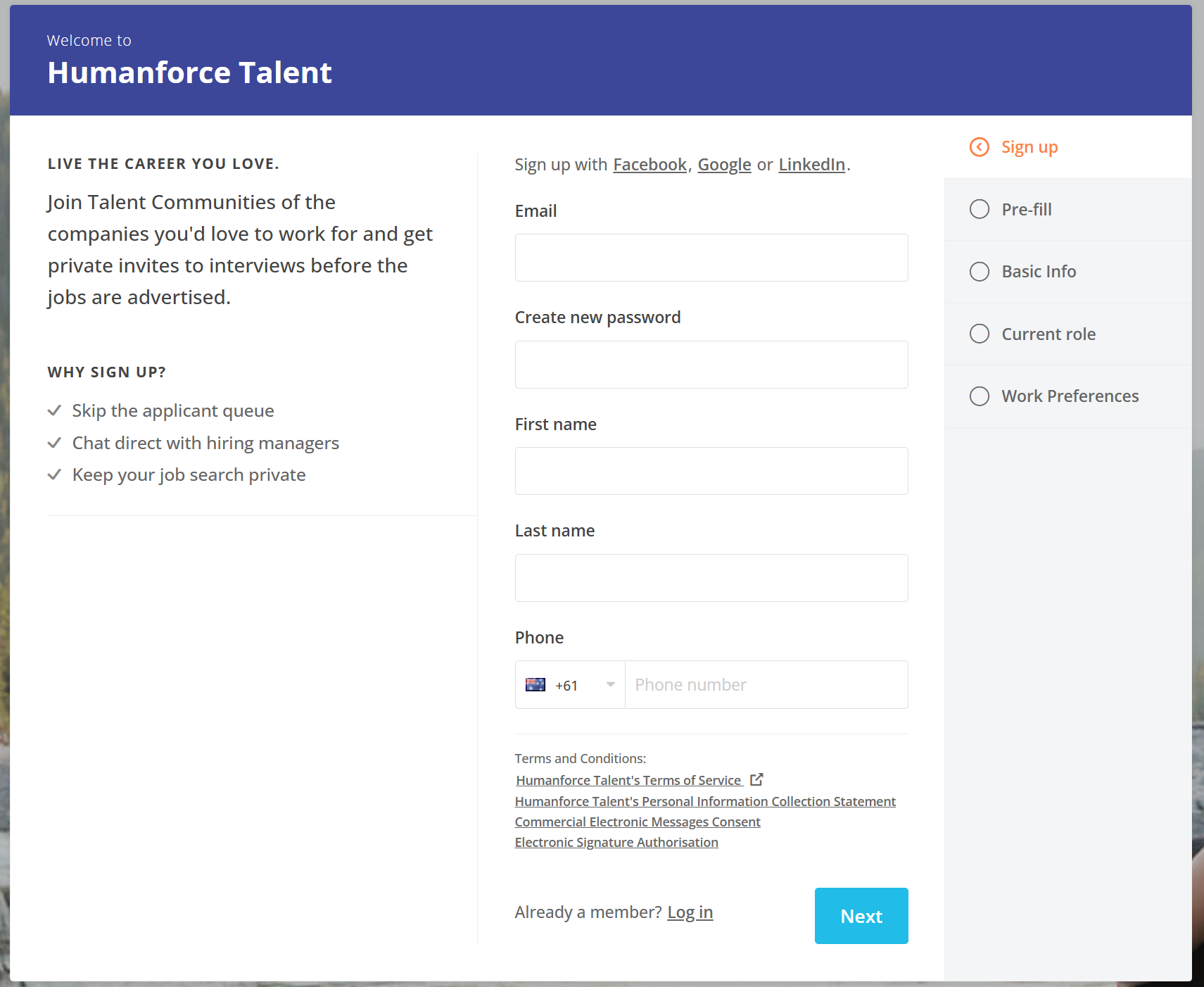Select the Work Preferences step circle
Image resolution: width=1204 pixels, height=987 pixels.
979,396
